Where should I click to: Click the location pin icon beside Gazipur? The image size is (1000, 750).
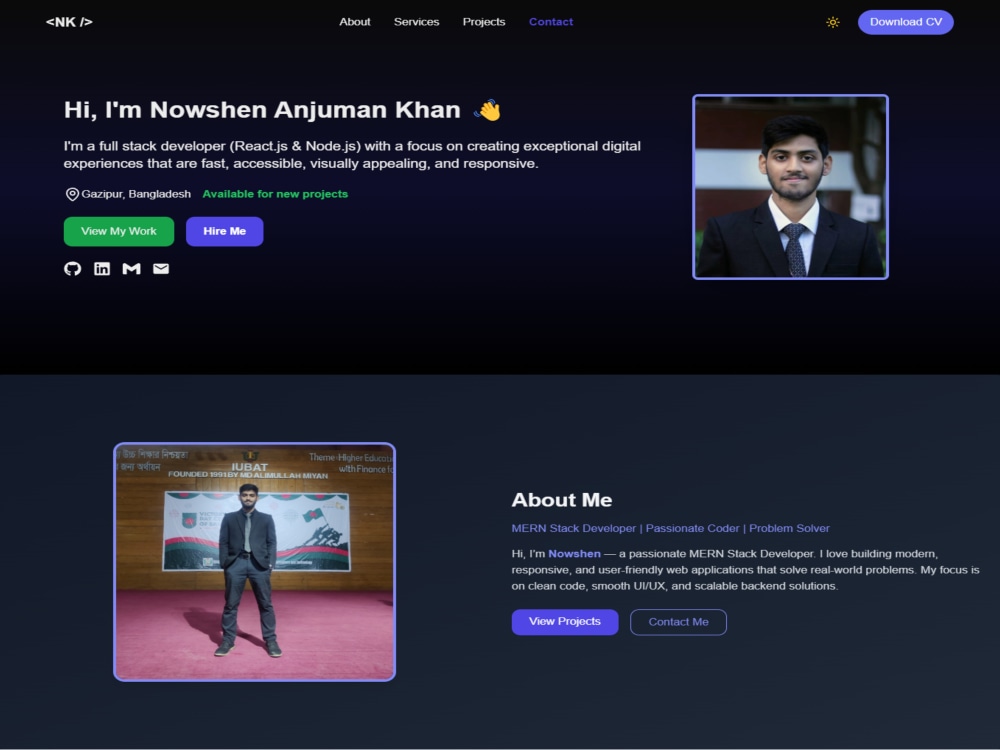click(72, 194)
